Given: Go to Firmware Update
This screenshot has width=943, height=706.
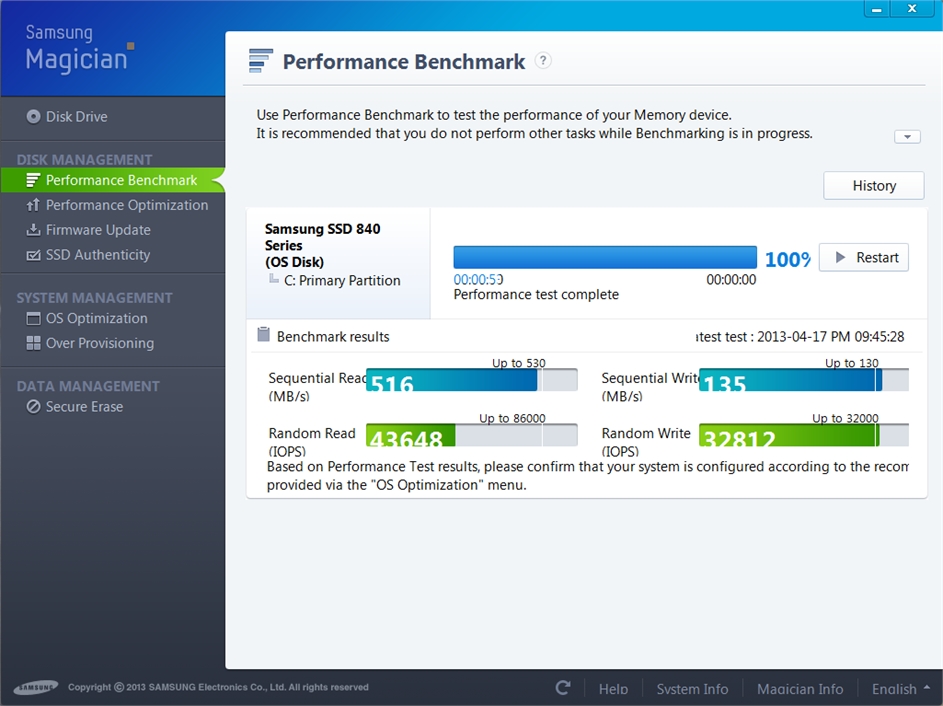Looking at the screenshot, I should [x=88, y=230].
